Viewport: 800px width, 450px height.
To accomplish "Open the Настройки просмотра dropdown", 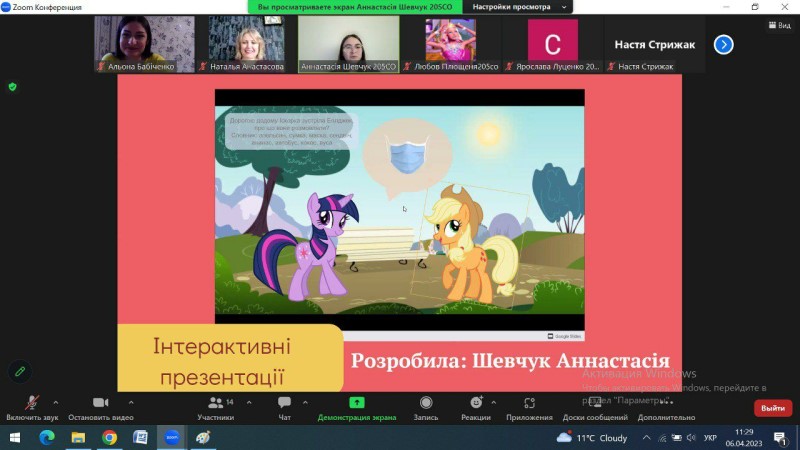I will click(518, 7).
